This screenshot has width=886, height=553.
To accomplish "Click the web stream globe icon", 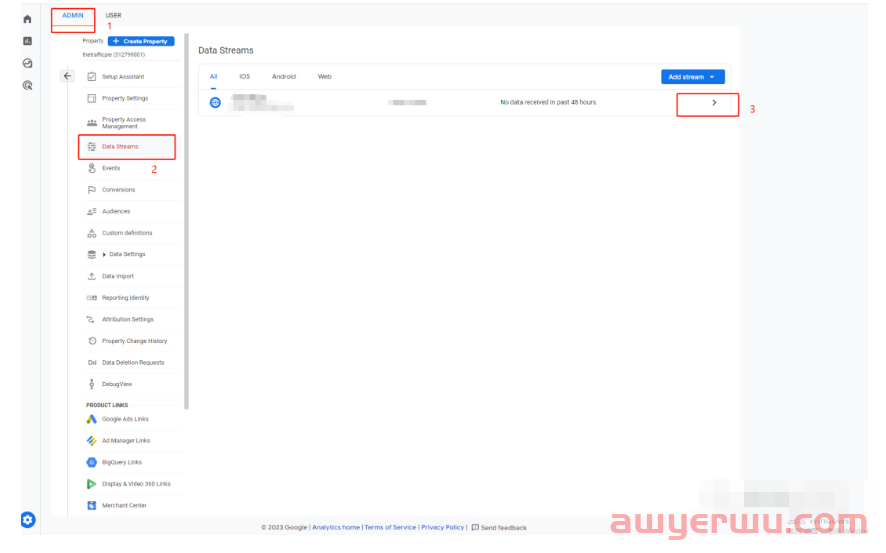I will click(x=215, y=102).
